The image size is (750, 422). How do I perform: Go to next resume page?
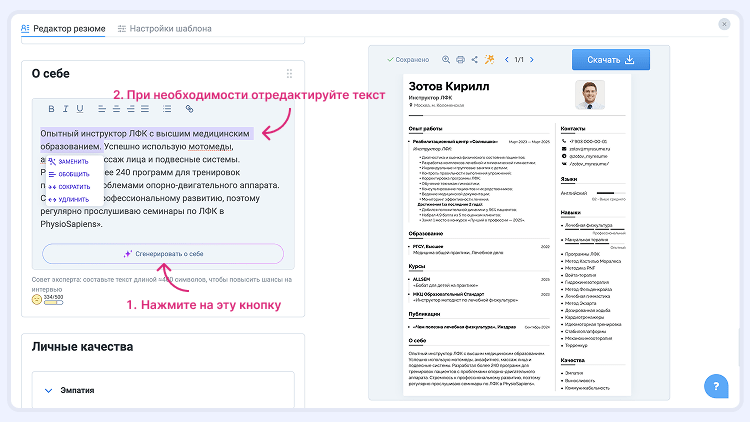point(532,60)
